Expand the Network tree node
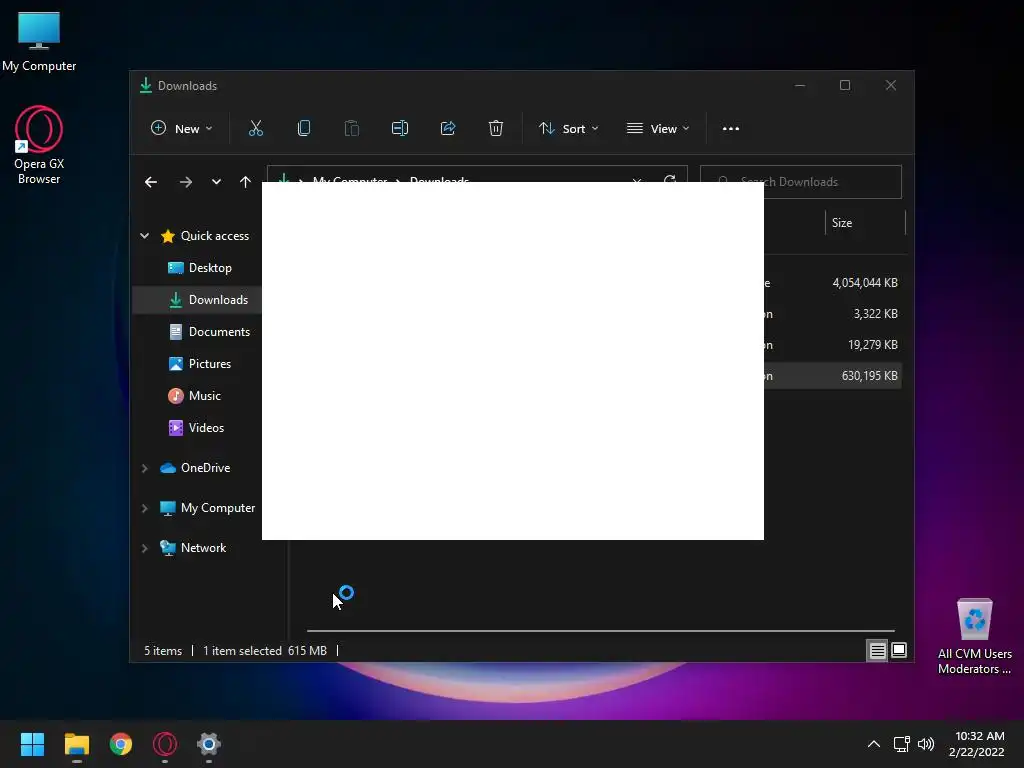 (x=144, y=548)
